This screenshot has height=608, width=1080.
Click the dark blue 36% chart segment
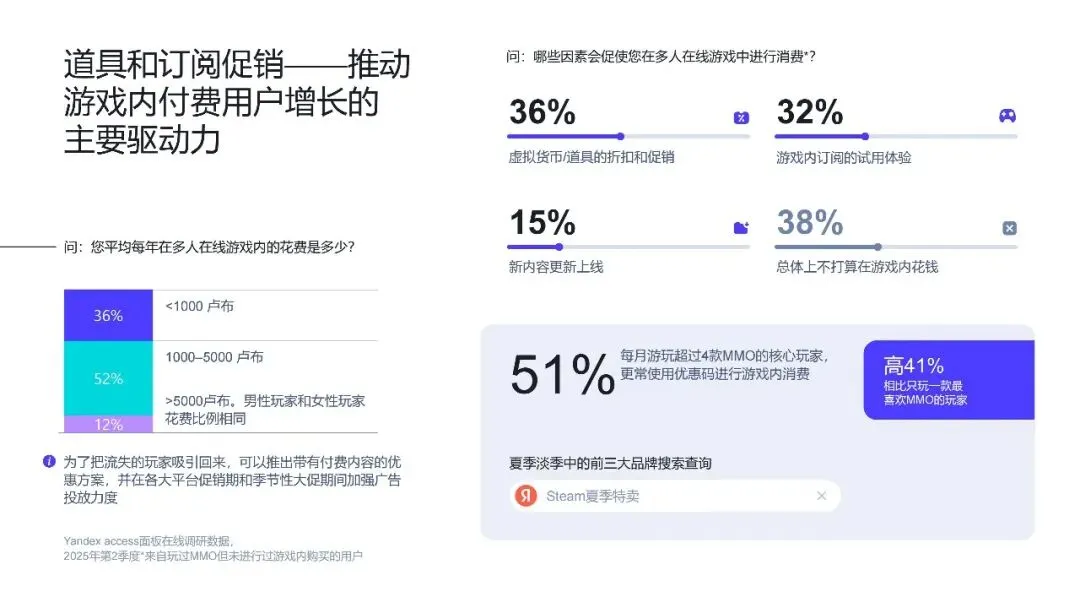tap(108, 315)
